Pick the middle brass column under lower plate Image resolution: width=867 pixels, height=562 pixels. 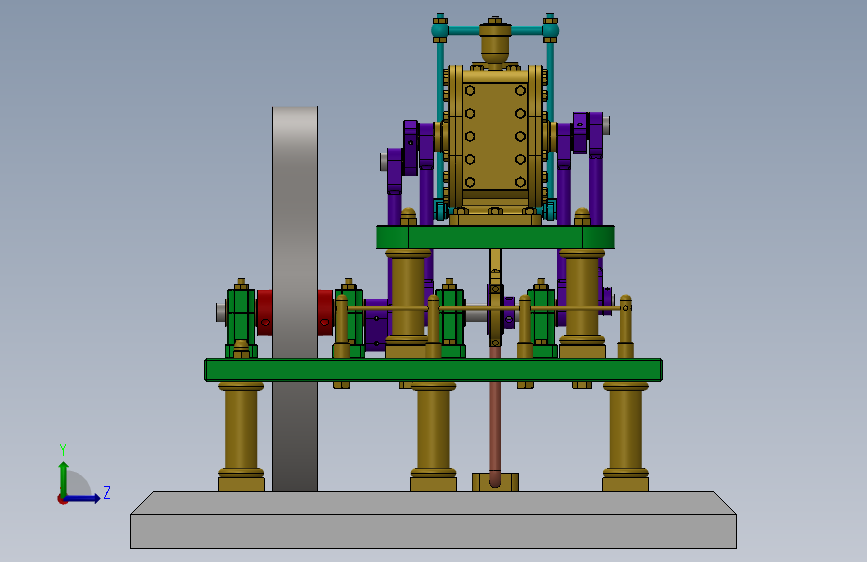pyautogui.click(x=433, y=436)
